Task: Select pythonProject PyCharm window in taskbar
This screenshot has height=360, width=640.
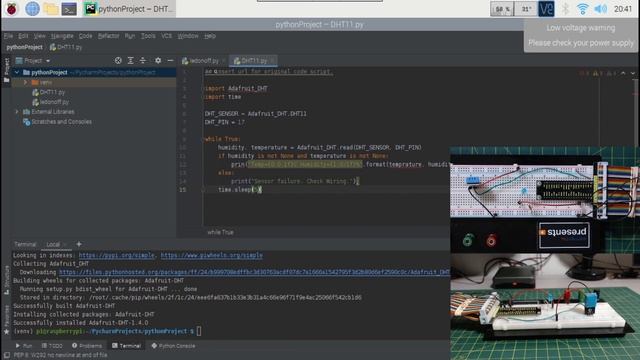Action: 129,9
